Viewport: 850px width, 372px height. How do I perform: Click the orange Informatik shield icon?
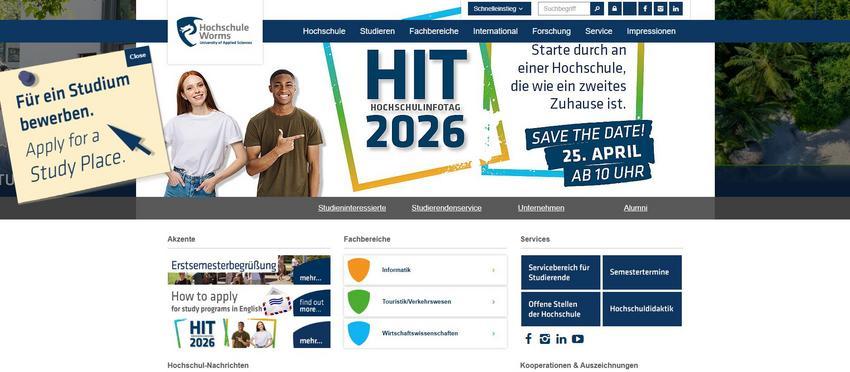(x=358, y=270)
